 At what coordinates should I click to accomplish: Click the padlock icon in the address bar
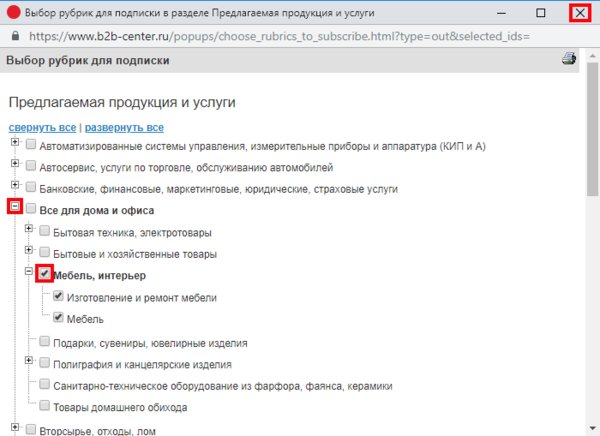pos(14,35)
